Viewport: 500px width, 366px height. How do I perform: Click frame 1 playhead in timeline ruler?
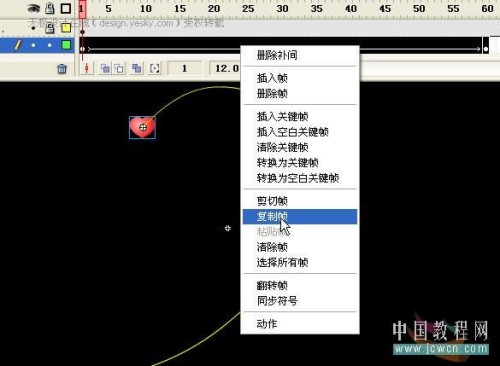click(82, 9)
